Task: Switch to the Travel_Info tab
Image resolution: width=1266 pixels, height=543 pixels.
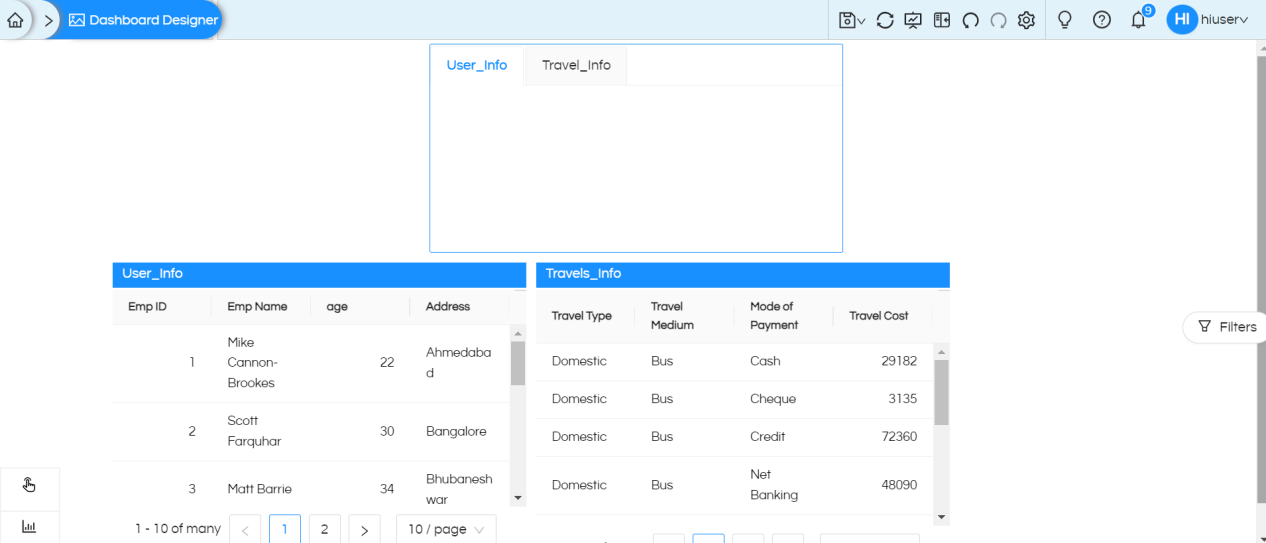Action: [x=576, y=65]
